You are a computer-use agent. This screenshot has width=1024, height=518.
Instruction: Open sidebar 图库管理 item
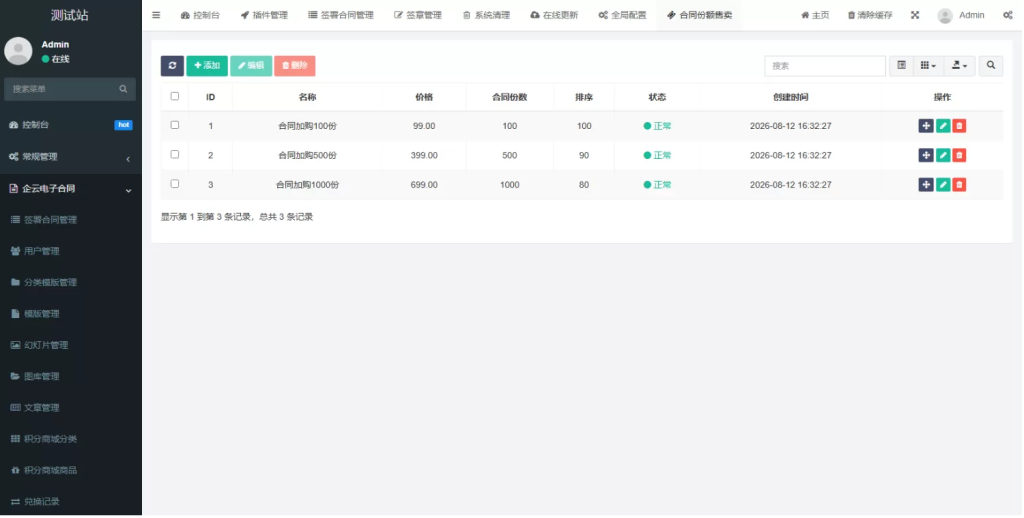(x=71, y=377)
